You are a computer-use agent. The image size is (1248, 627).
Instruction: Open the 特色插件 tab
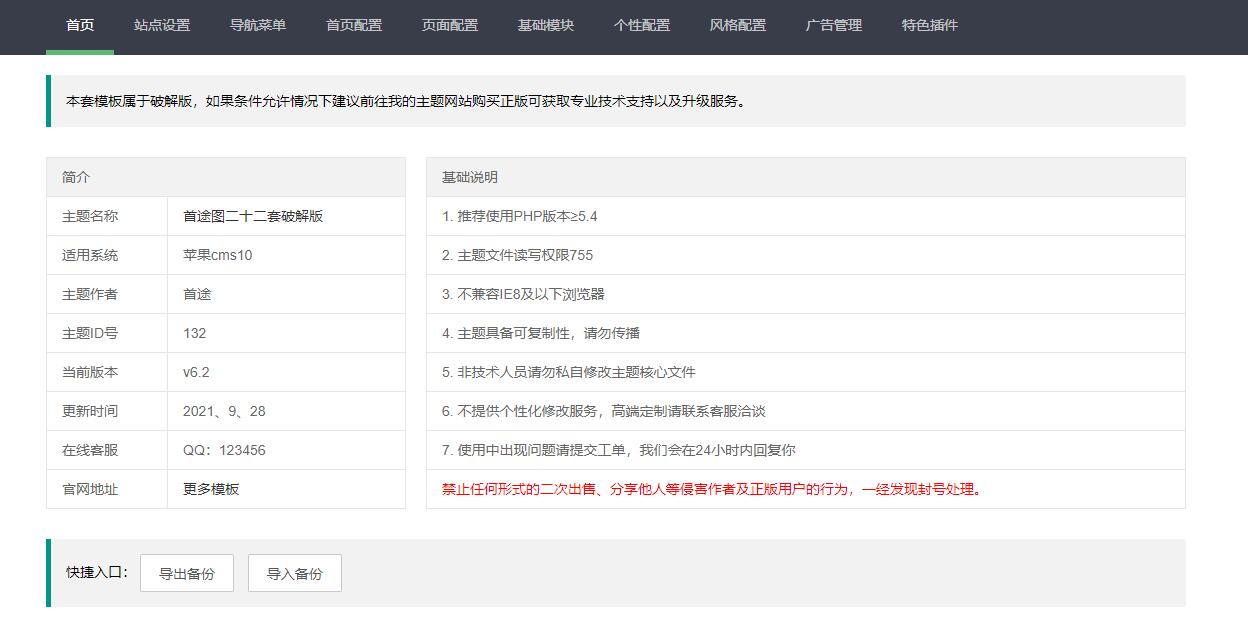click(x=930, y=25)
